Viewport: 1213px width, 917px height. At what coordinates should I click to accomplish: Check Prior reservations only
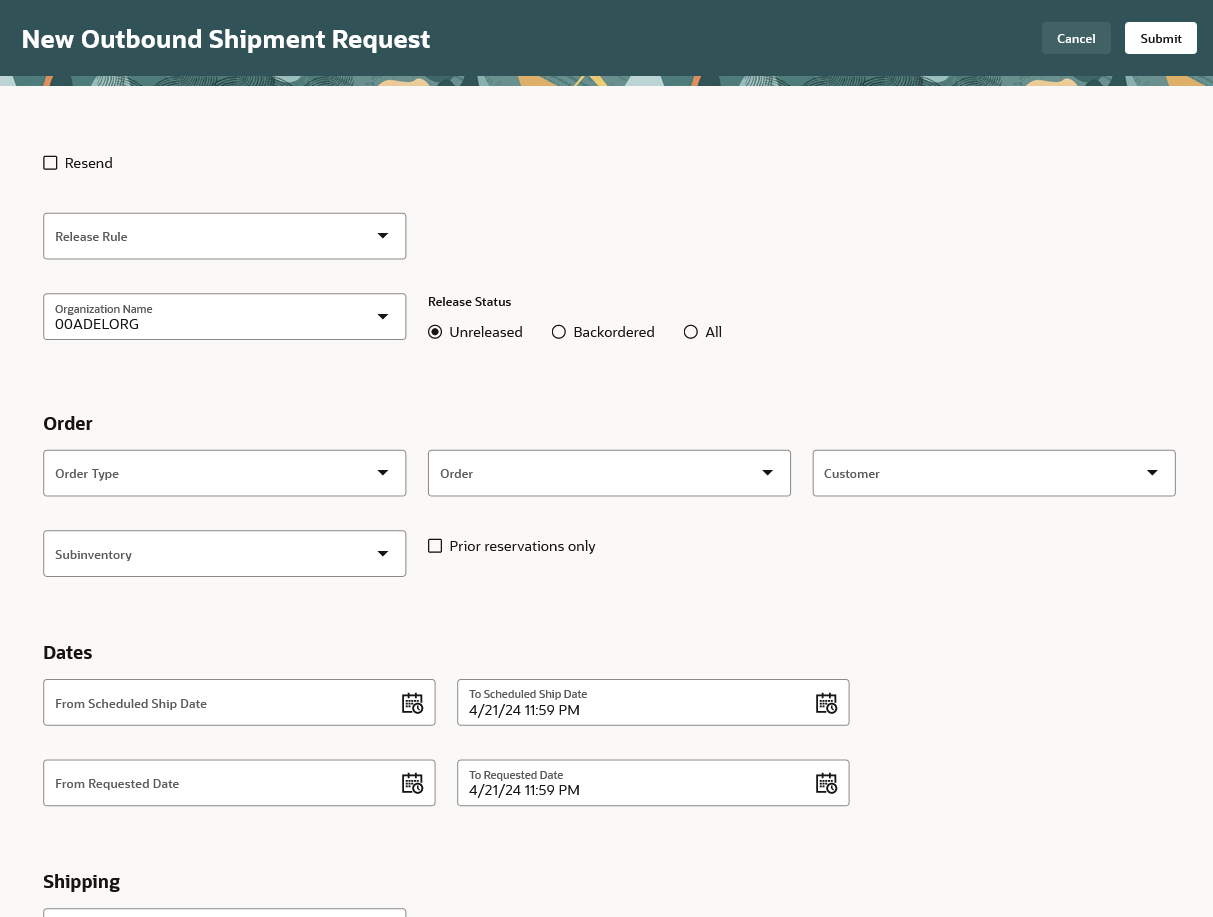(x=435, y=546)
